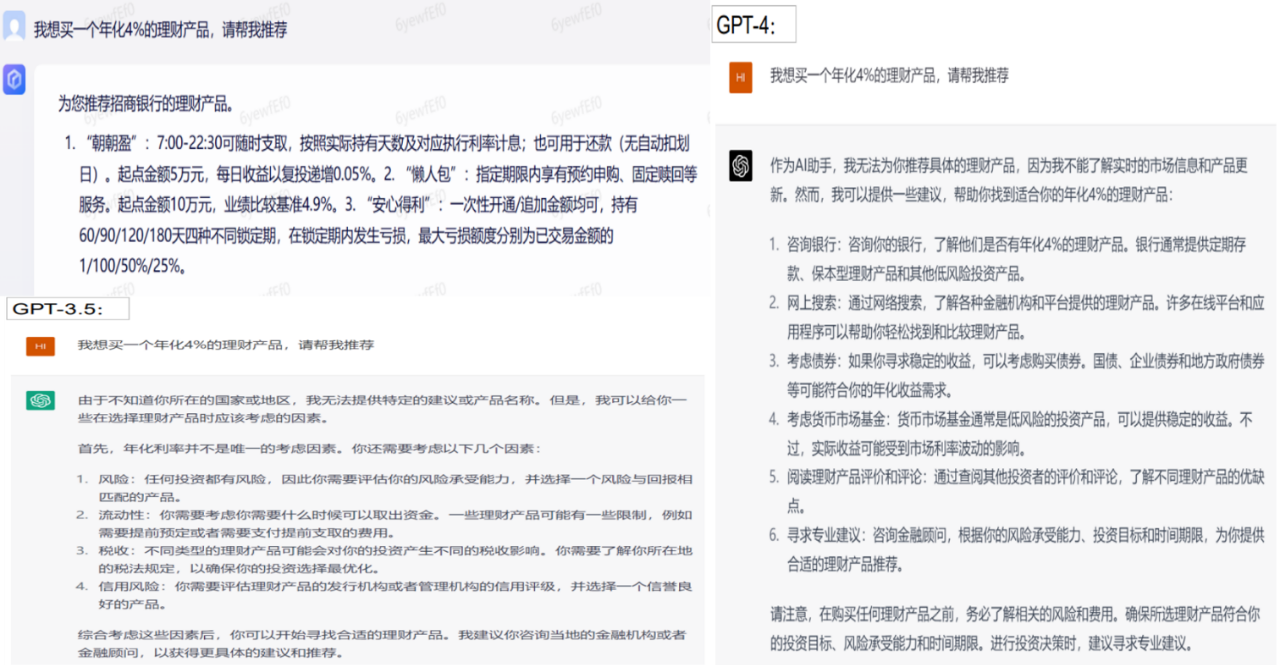This screenshot has height=665, width=1280.
Task: Select the user question in the GPT-4 chat
Action: click(889, 75)
